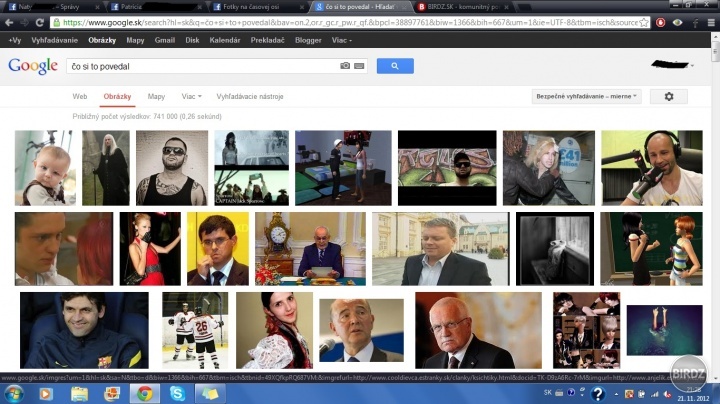
Task: Open Disk from the Google black bar
Action: tap(192, 40)
